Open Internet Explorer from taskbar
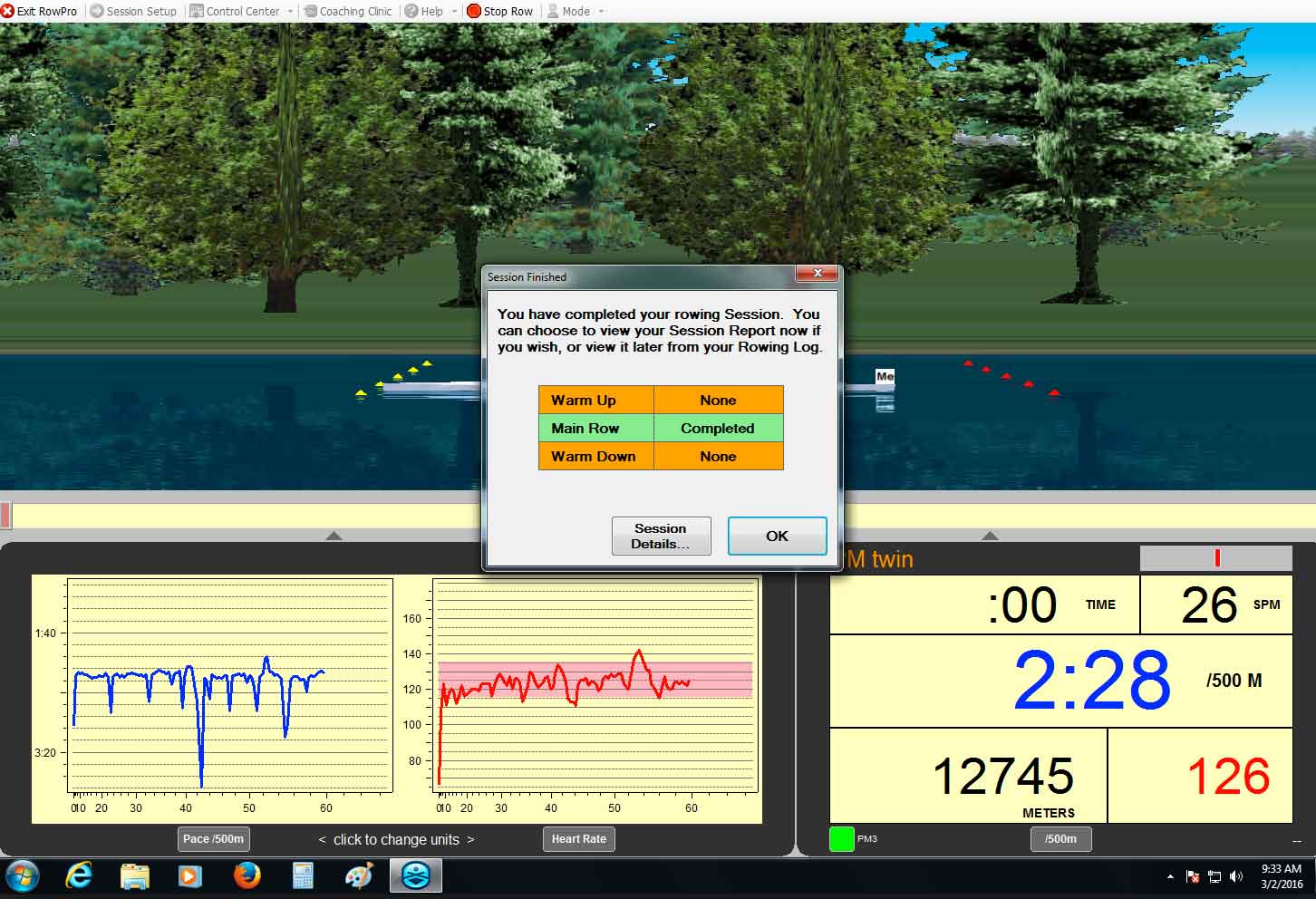Image resolution: width=1316 pixels, height=899 pixels. pos(80,875)
